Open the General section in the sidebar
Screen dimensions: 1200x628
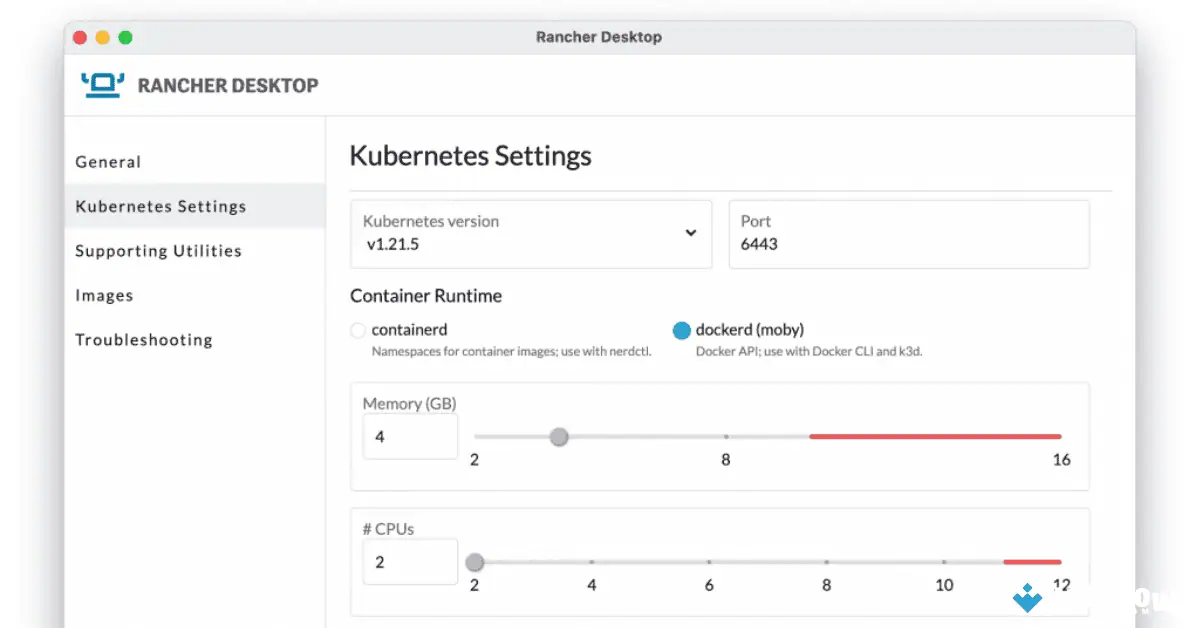pos(108,162)
